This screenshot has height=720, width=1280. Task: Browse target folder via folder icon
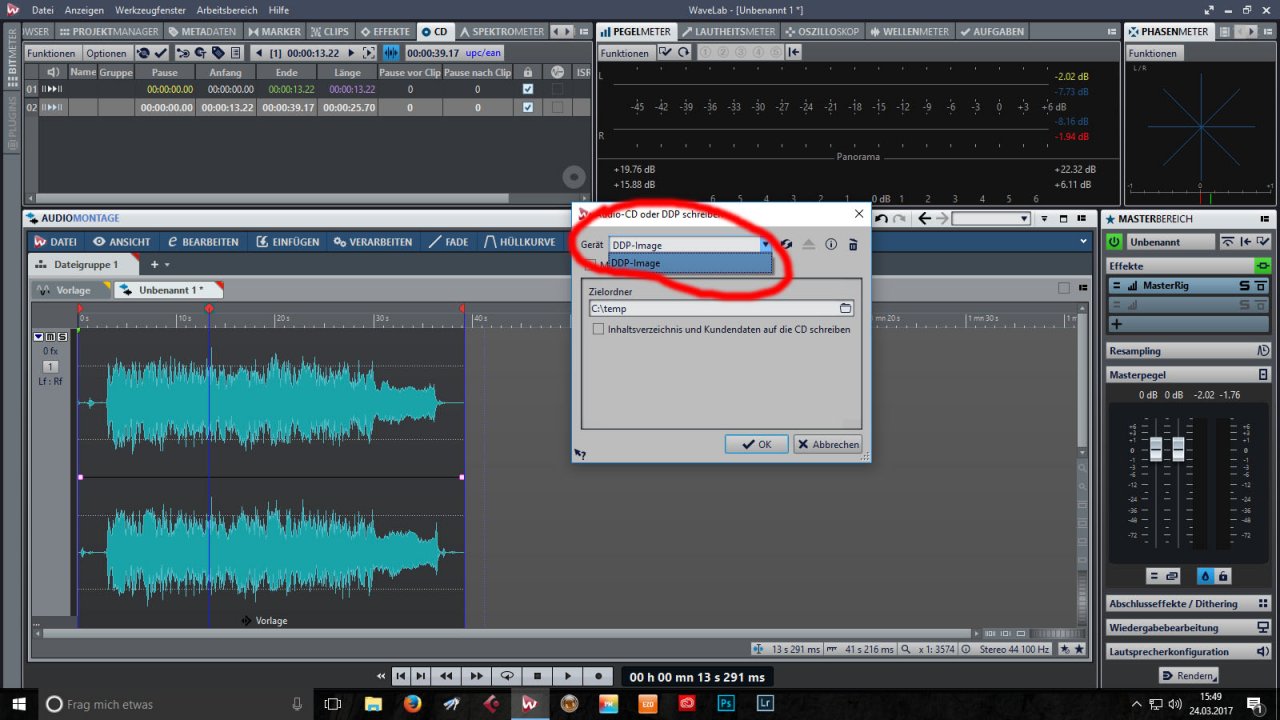(845, 308)
